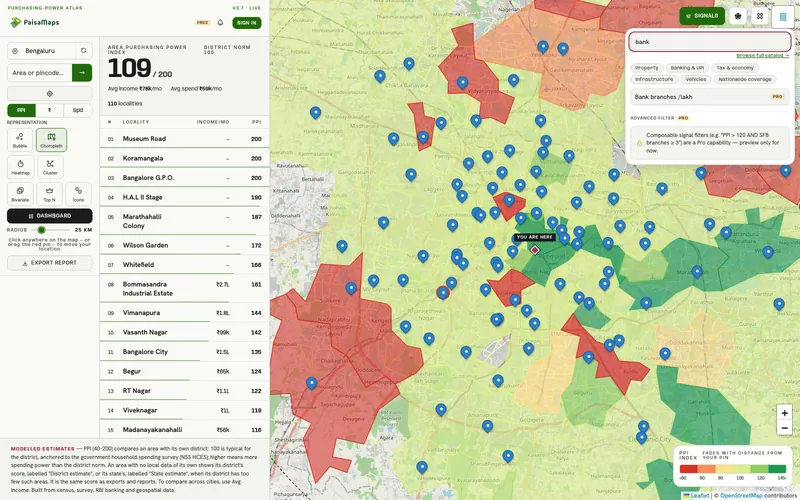Open the notifications bell
Screen dimensions: 800x500
220,22
